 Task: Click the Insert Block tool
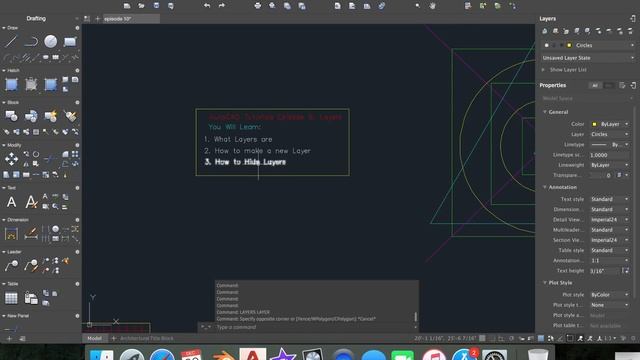pos(11,116)
